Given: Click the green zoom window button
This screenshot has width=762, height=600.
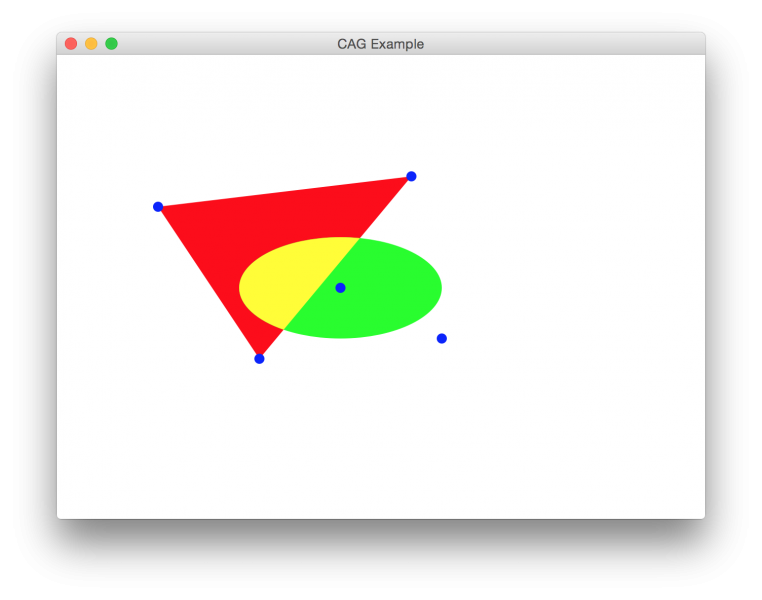Looking at the screenshot, I should [x=112, y=44].
